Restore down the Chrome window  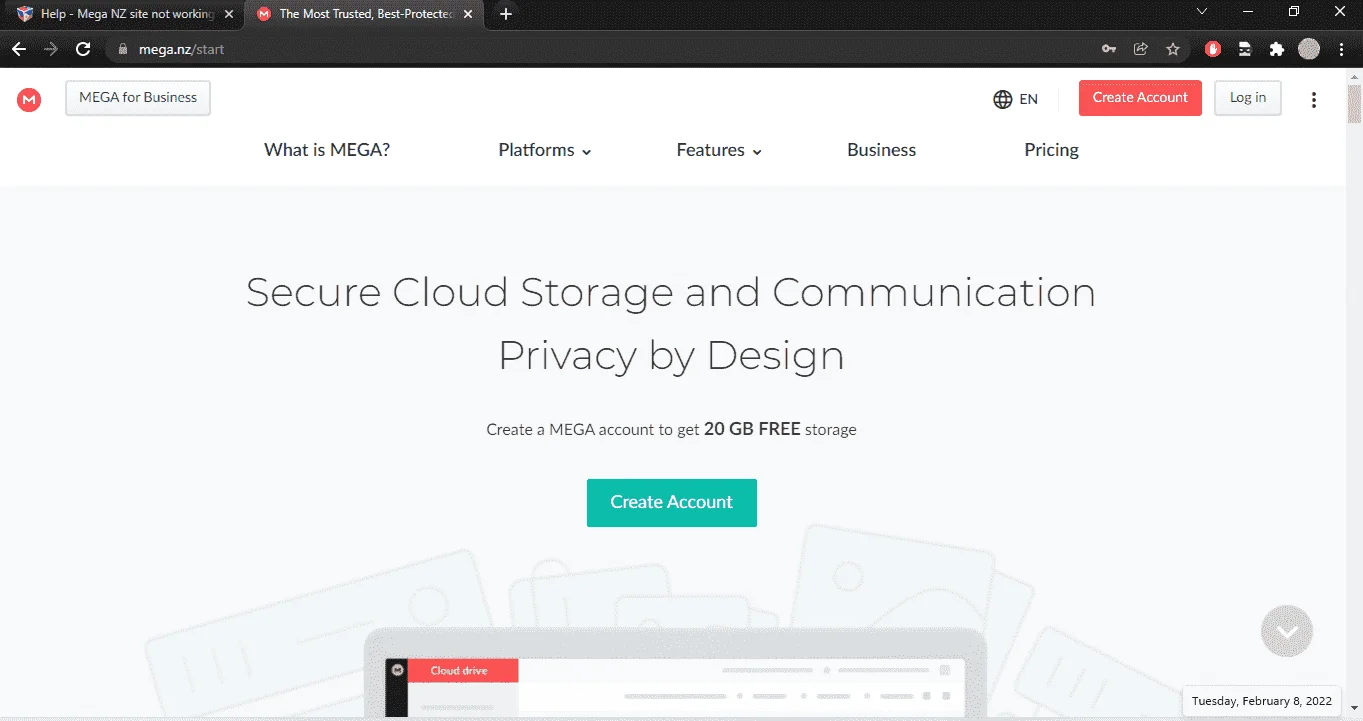(x=1294, y=12)
